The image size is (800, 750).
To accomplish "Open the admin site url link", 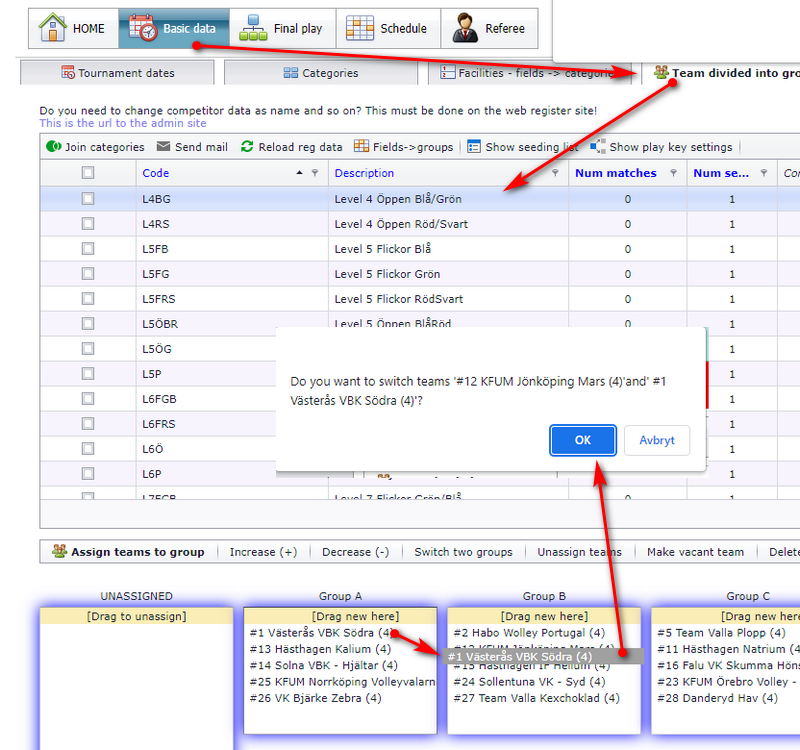I will pos(123,123).
